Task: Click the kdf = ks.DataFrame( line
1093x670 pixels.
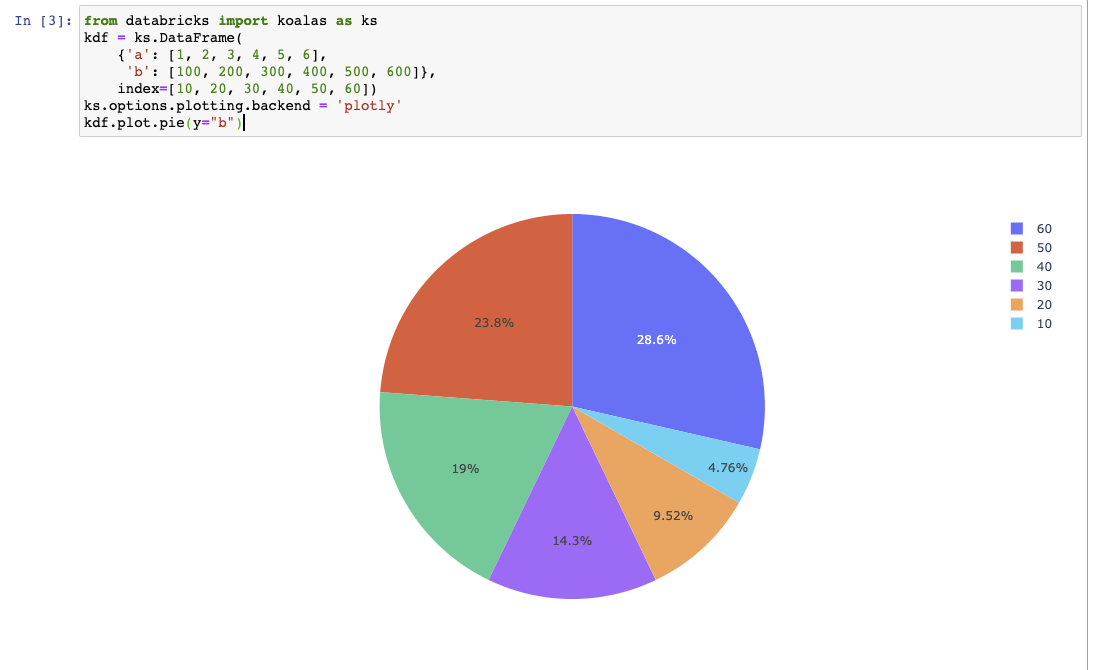Action: [163, 38]
